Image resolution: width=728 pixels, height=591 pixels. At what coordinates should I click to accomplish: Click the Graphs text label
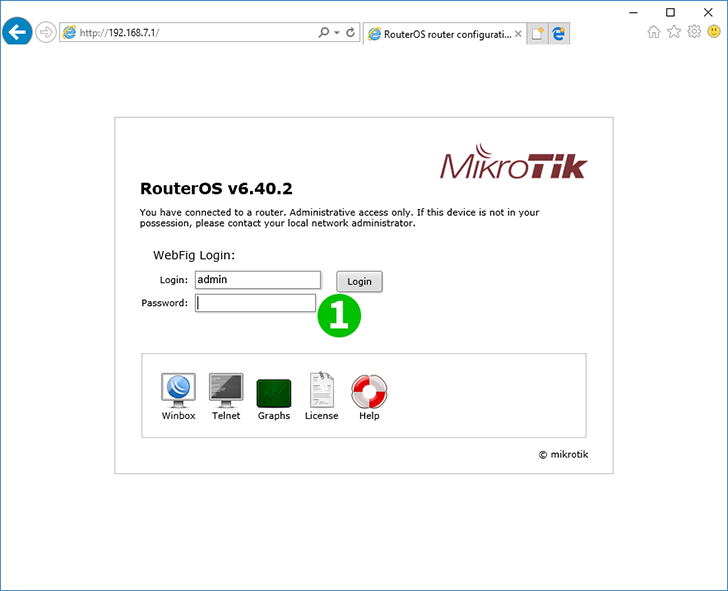click(274, 416)
